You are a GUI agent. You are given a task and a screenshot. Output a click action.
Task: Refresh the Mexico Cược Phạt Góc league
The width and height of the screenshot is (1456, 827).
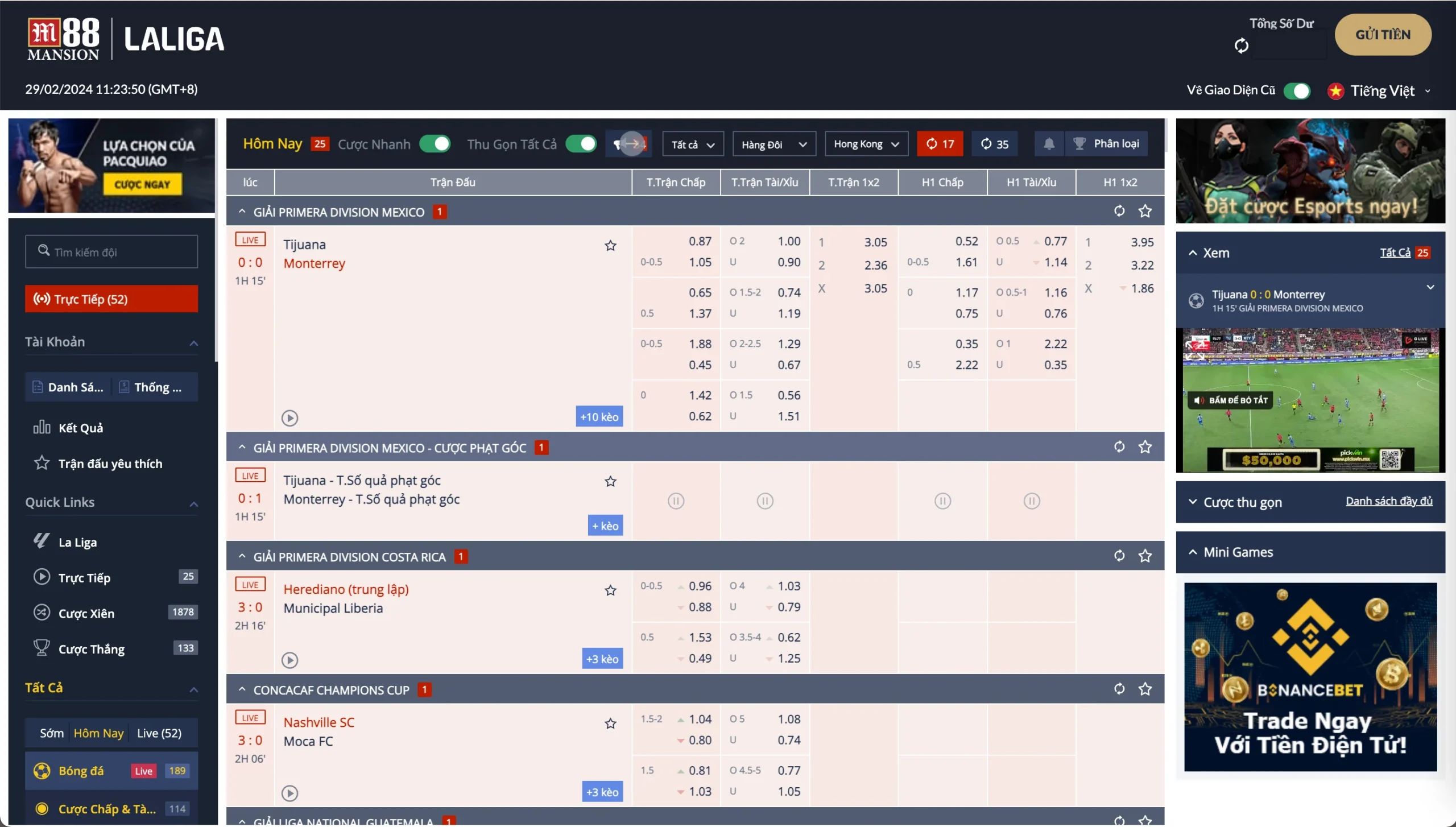(1119, 447)
